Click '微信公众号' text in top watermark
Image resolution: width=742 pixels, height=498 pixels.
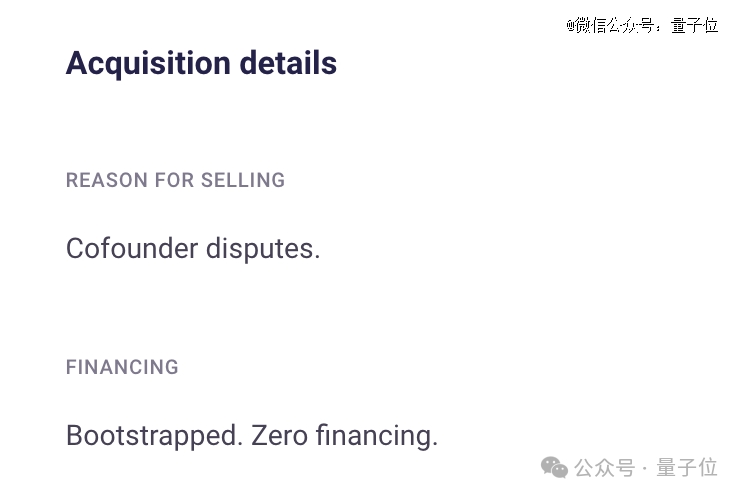(615, 25)
